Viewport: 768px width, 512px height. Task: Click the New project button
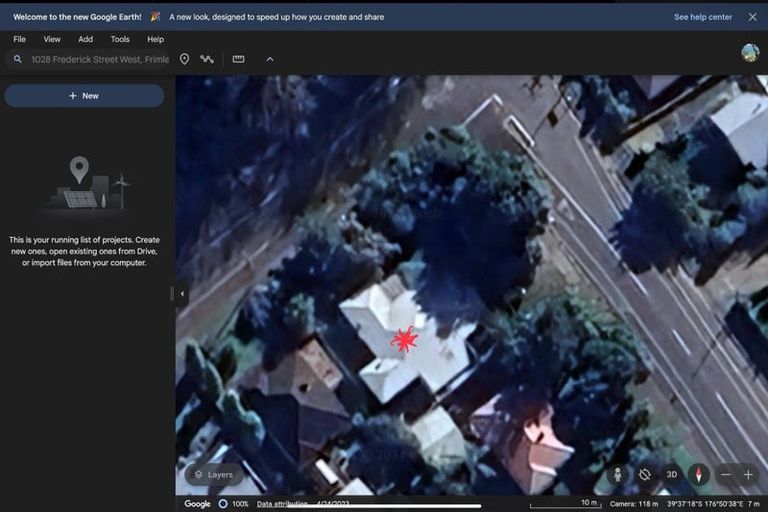click(x=84, y=96)
